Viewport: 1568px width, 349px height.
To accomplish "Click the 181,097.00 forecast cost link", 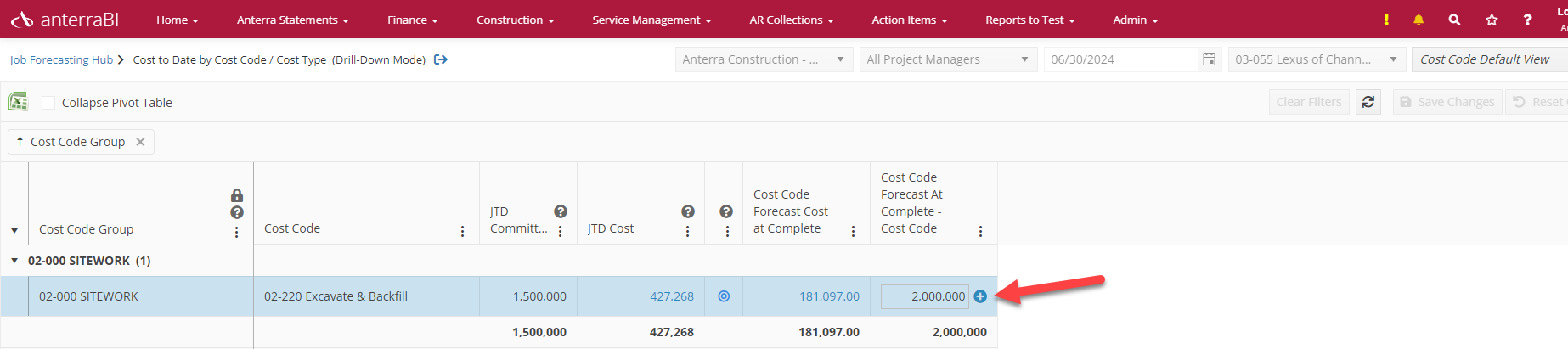I will tap(829, 296).
